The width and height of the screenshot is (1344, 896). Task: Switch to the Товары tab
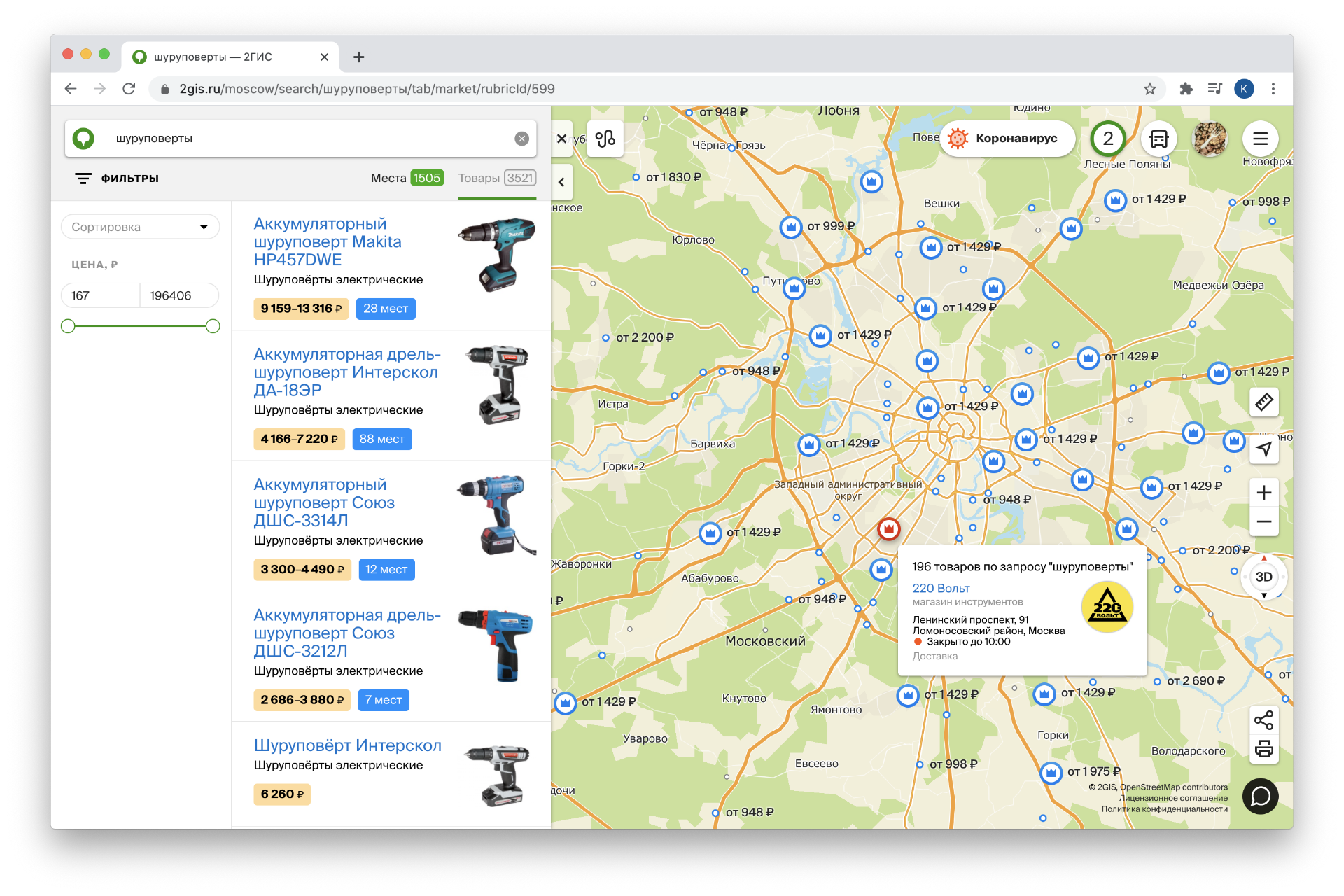pyautogui.click(x=497, y=178)
